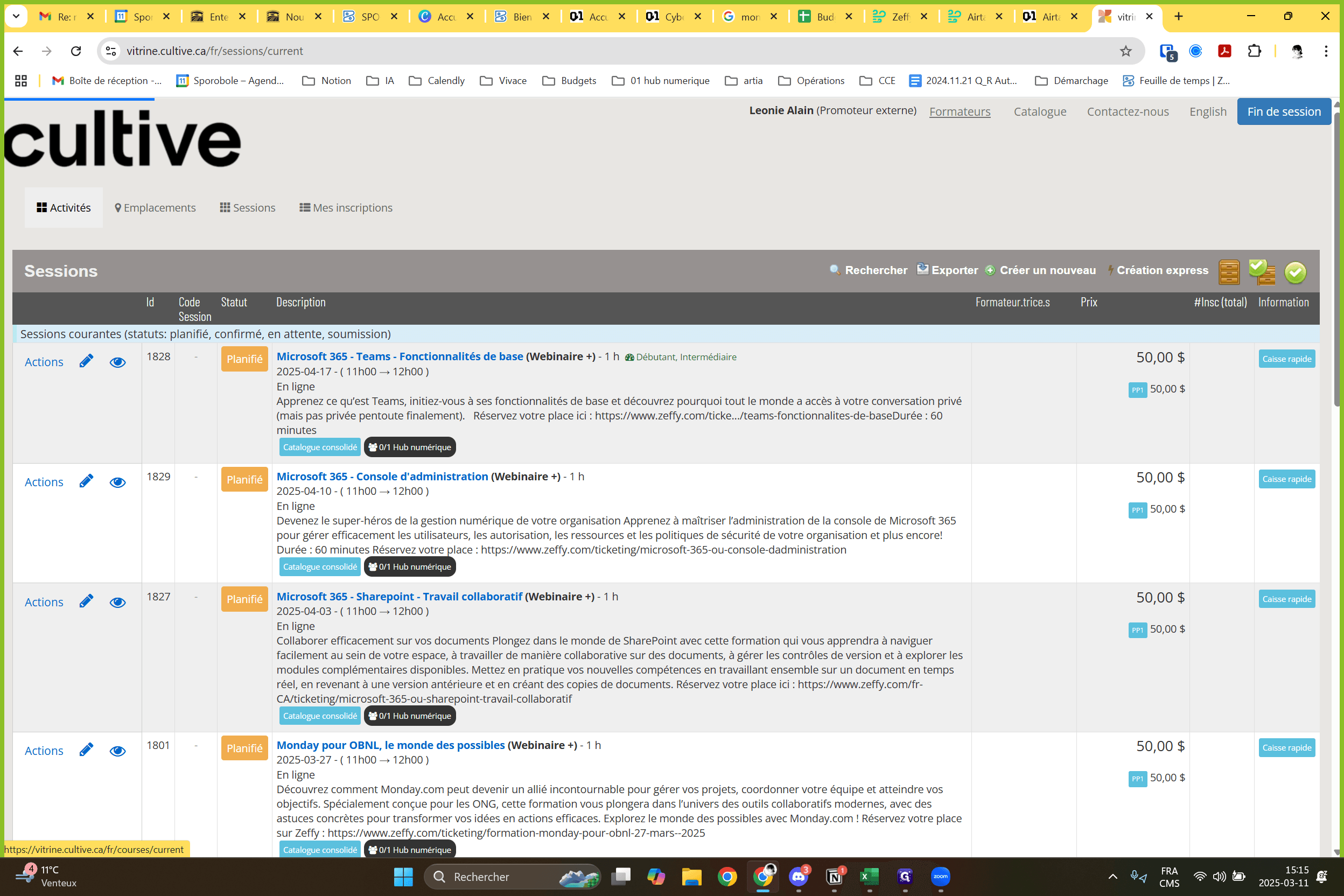Screen dimensions: 1344x896
Task: Switch to the Activités tab
Action: 64,207
